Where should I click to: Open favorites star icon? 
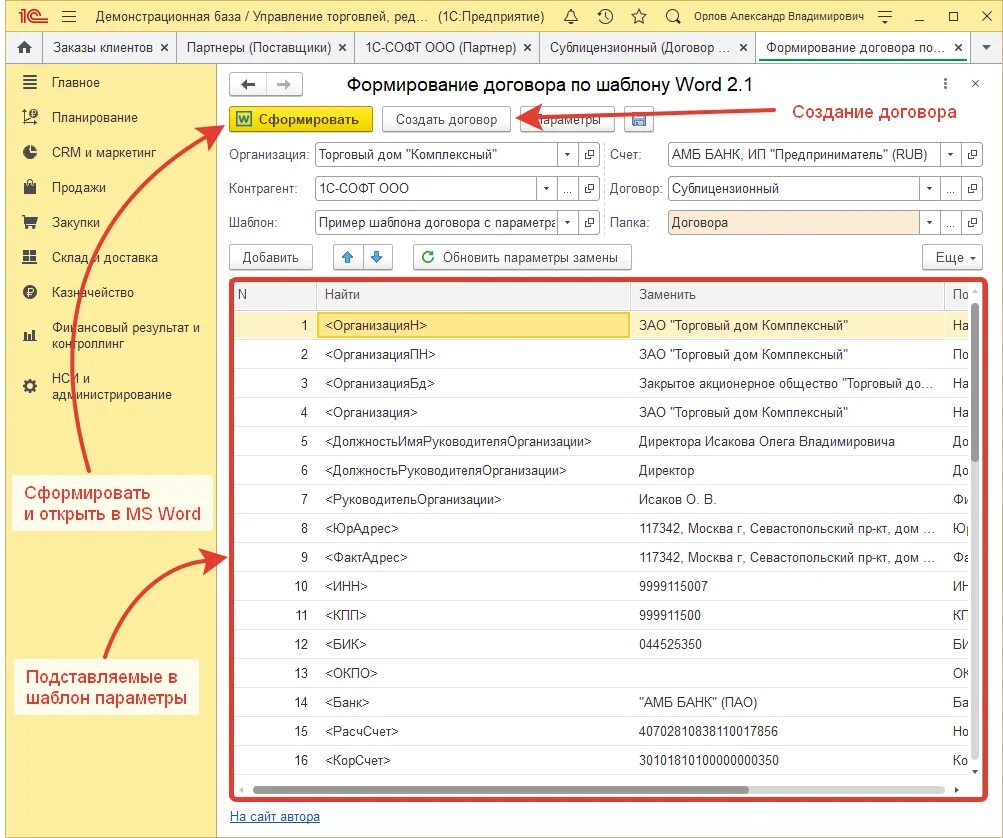point(638,16)
